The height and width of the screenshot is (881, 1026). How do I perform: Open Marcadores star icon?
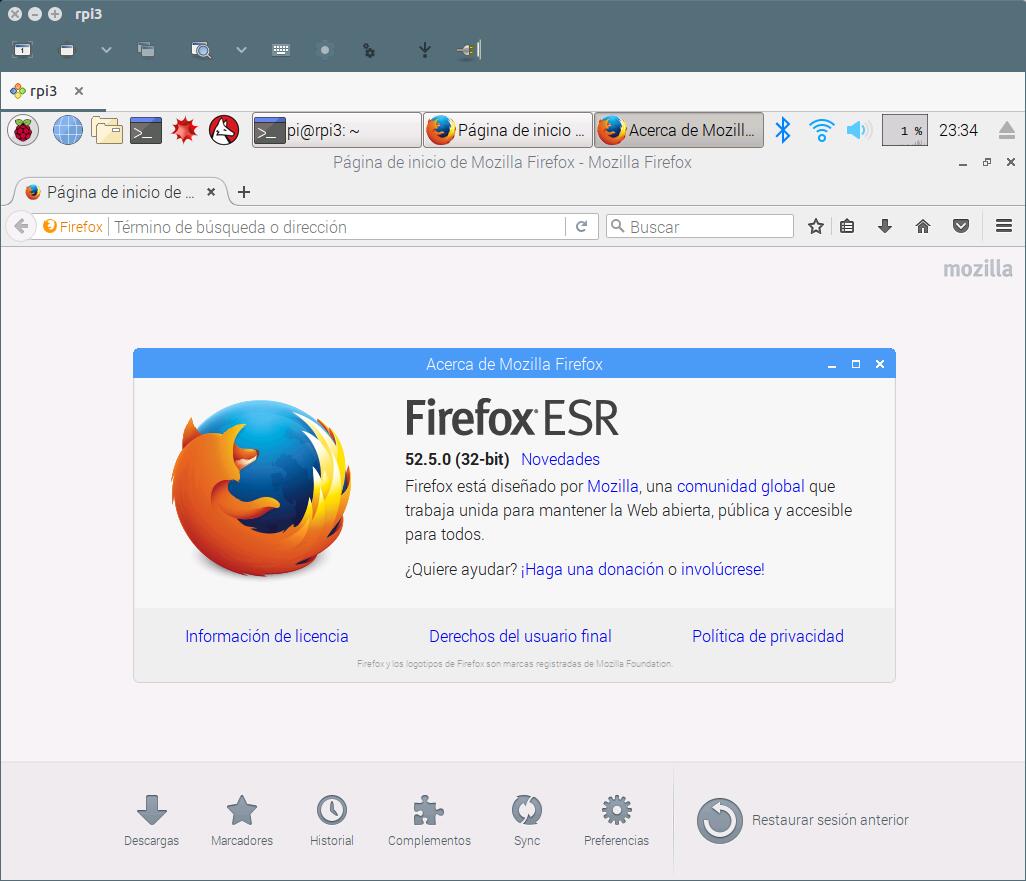click(x=242, y=820)
